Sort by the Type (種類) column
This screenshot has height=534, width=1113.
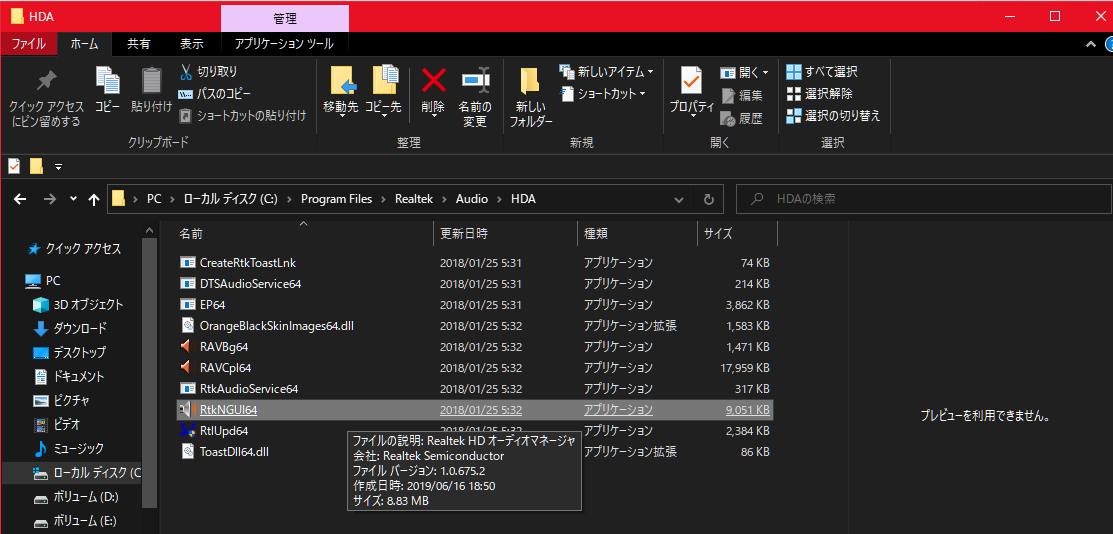pyautogui.click(x=637, y=233)
